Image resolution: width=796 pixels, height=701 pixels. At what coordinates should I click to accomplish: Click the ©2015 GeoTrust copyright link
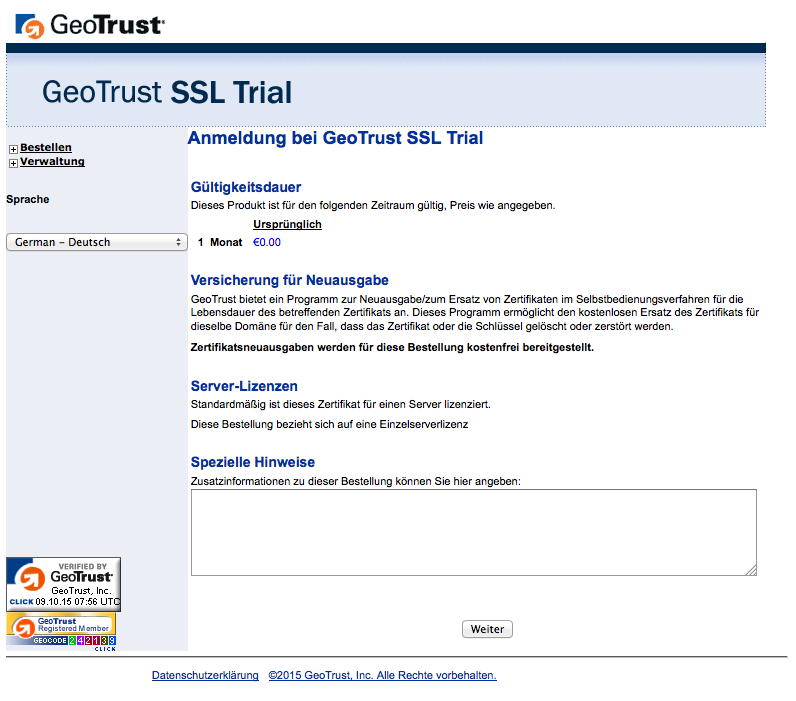click(382, 676)
